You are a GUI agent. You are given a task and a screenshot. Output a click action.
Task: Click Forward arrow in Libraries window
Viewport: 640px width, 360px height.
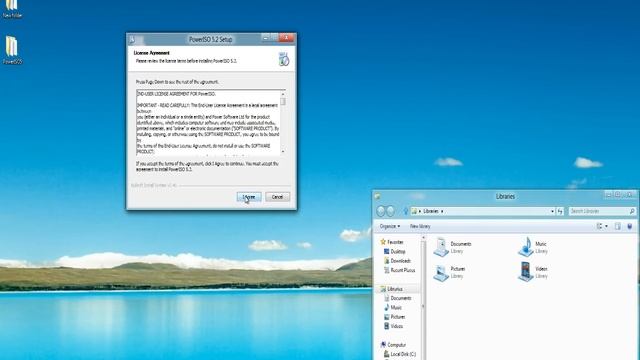[x=391, y=211]
